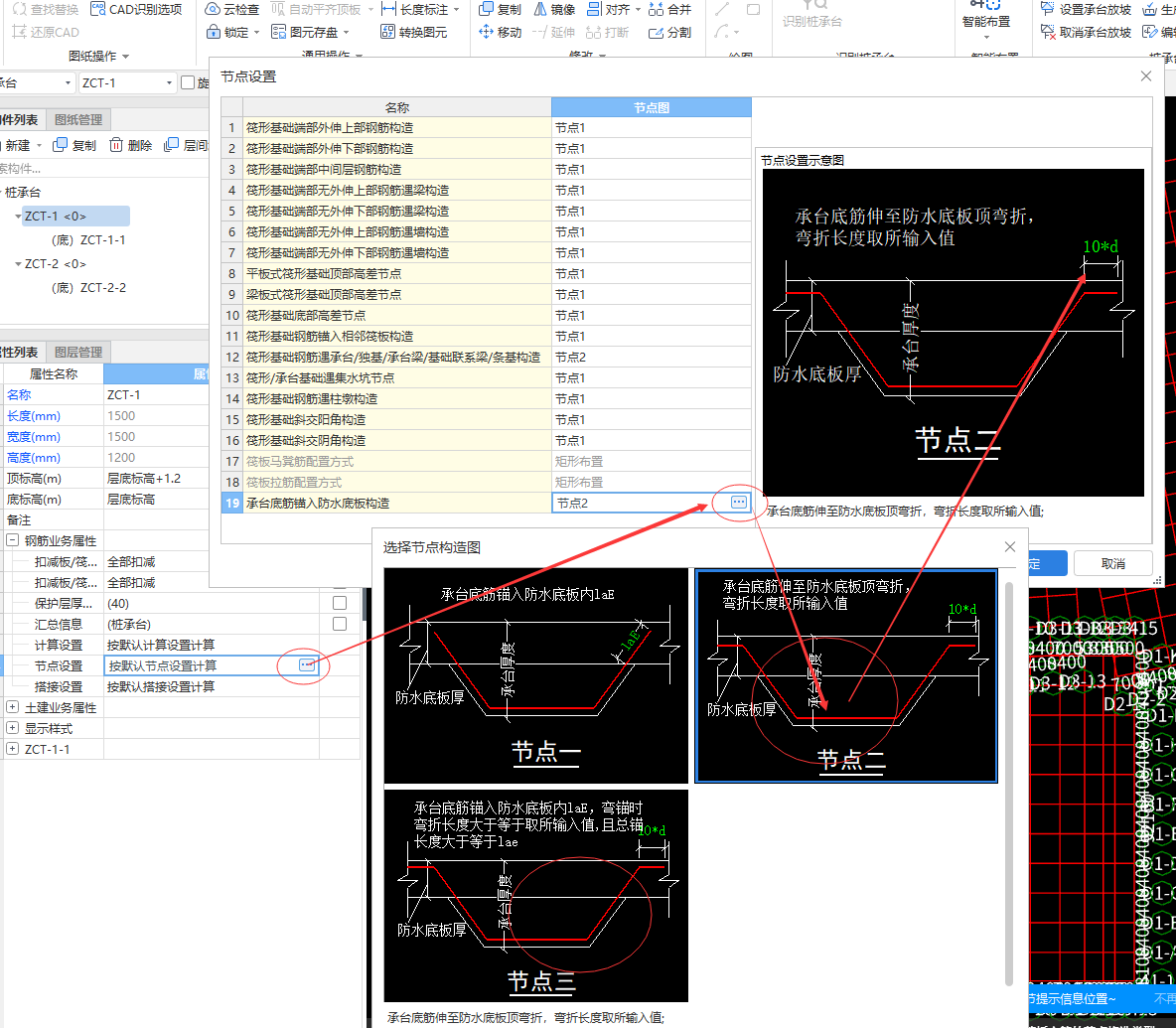Click 名称 property value ZCT-1
The width and height of the screenshot is (1176, 1028).
click(x=156, y=394)
